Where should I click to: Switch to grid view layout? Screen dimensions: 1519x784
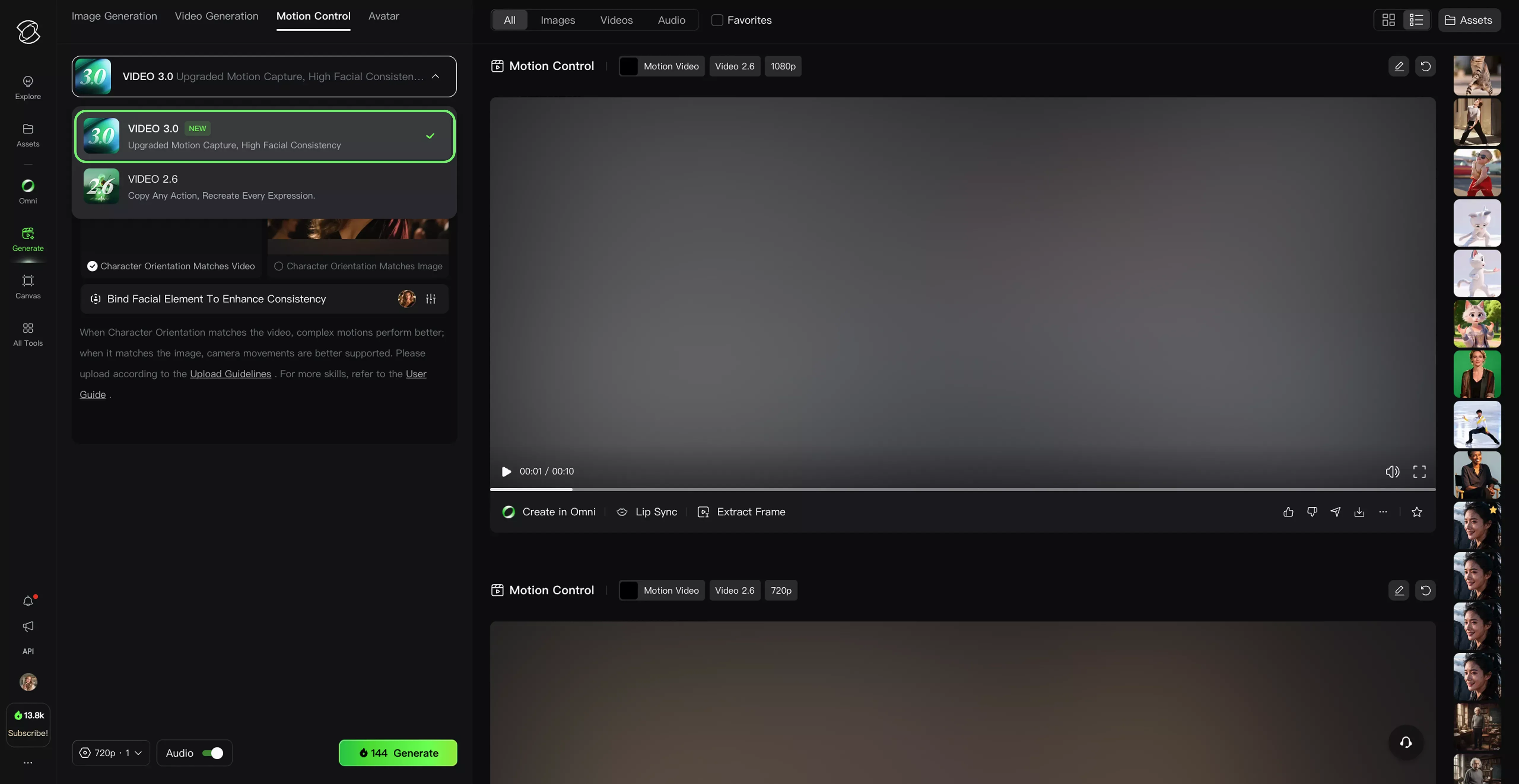tap(1388, 20)
